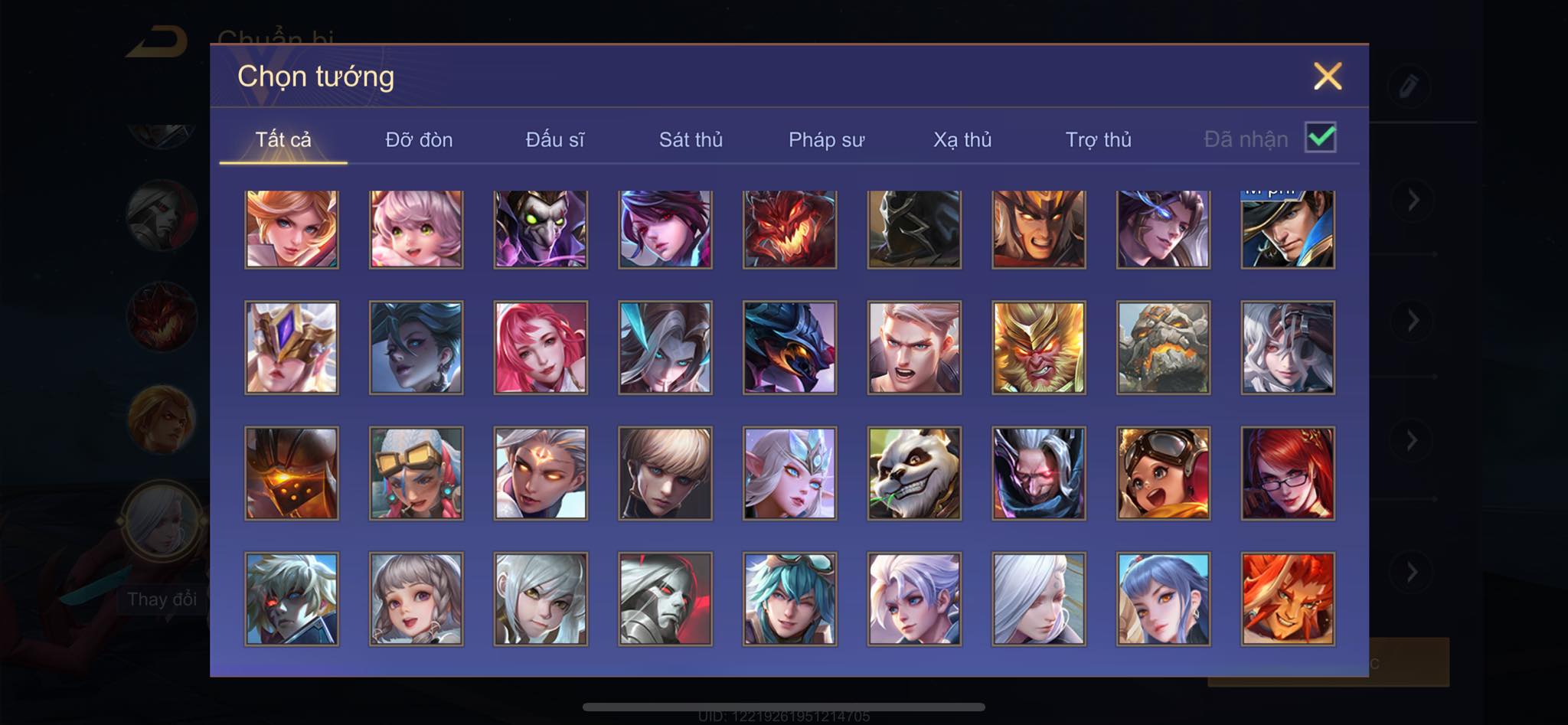Pick the hero wearing a captain's hat
The image size is (1568, 725).
1288,229
